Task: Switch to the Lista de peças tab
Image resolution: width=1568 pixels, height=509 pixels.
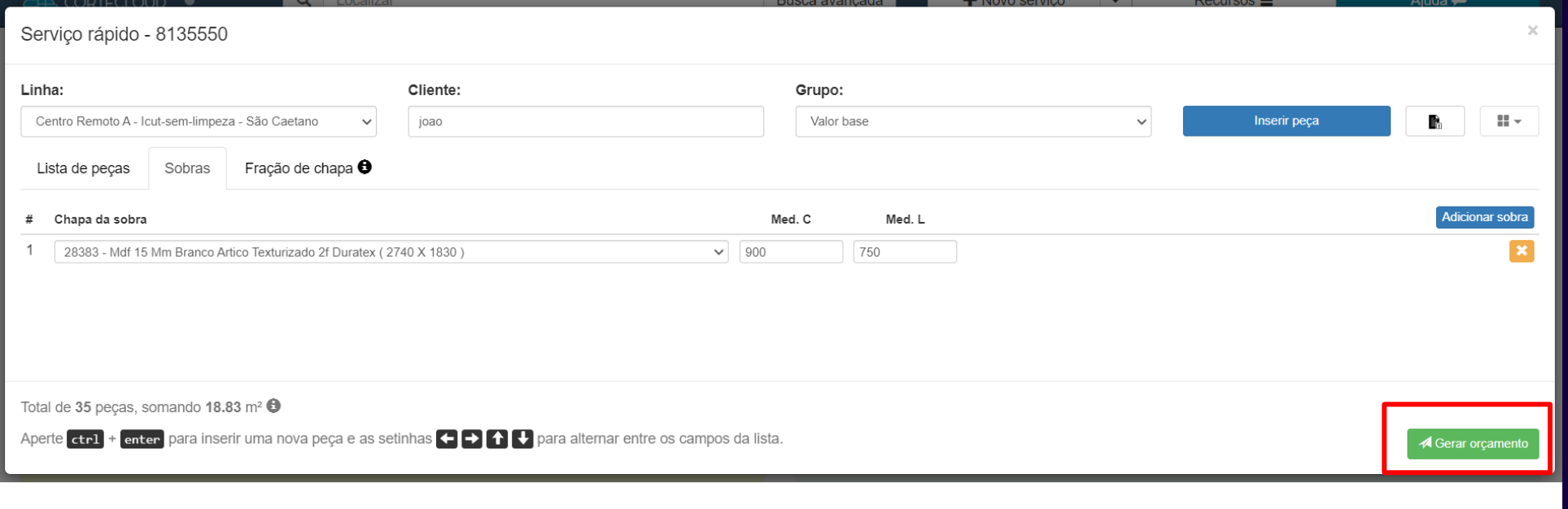Action: pos(83,168)
